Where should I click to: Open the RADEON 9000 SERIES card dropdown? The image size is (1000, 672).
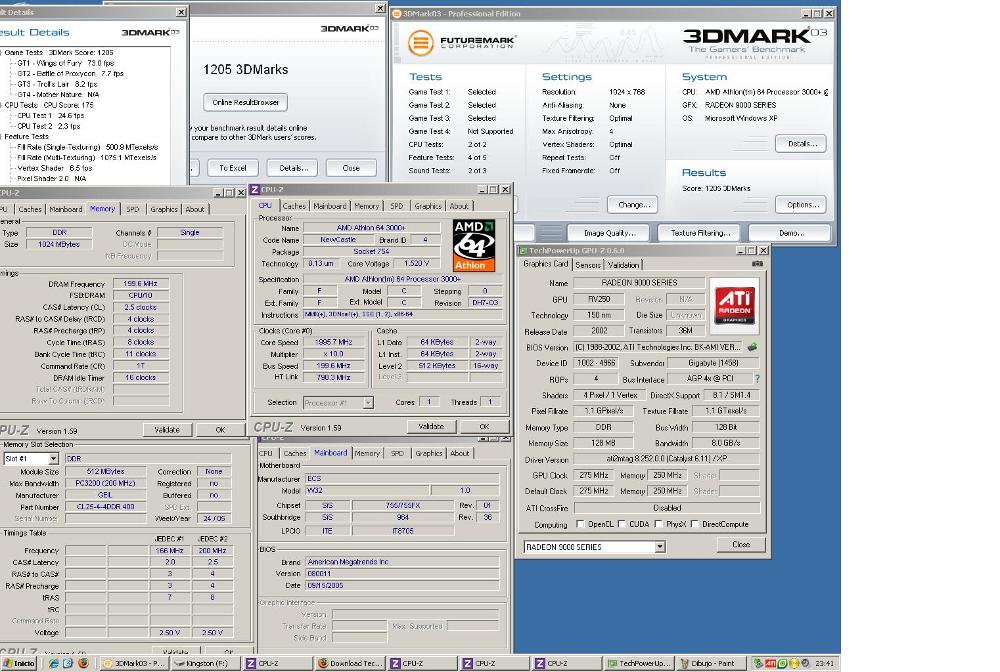pyautogui.click(x=660, y=547)
